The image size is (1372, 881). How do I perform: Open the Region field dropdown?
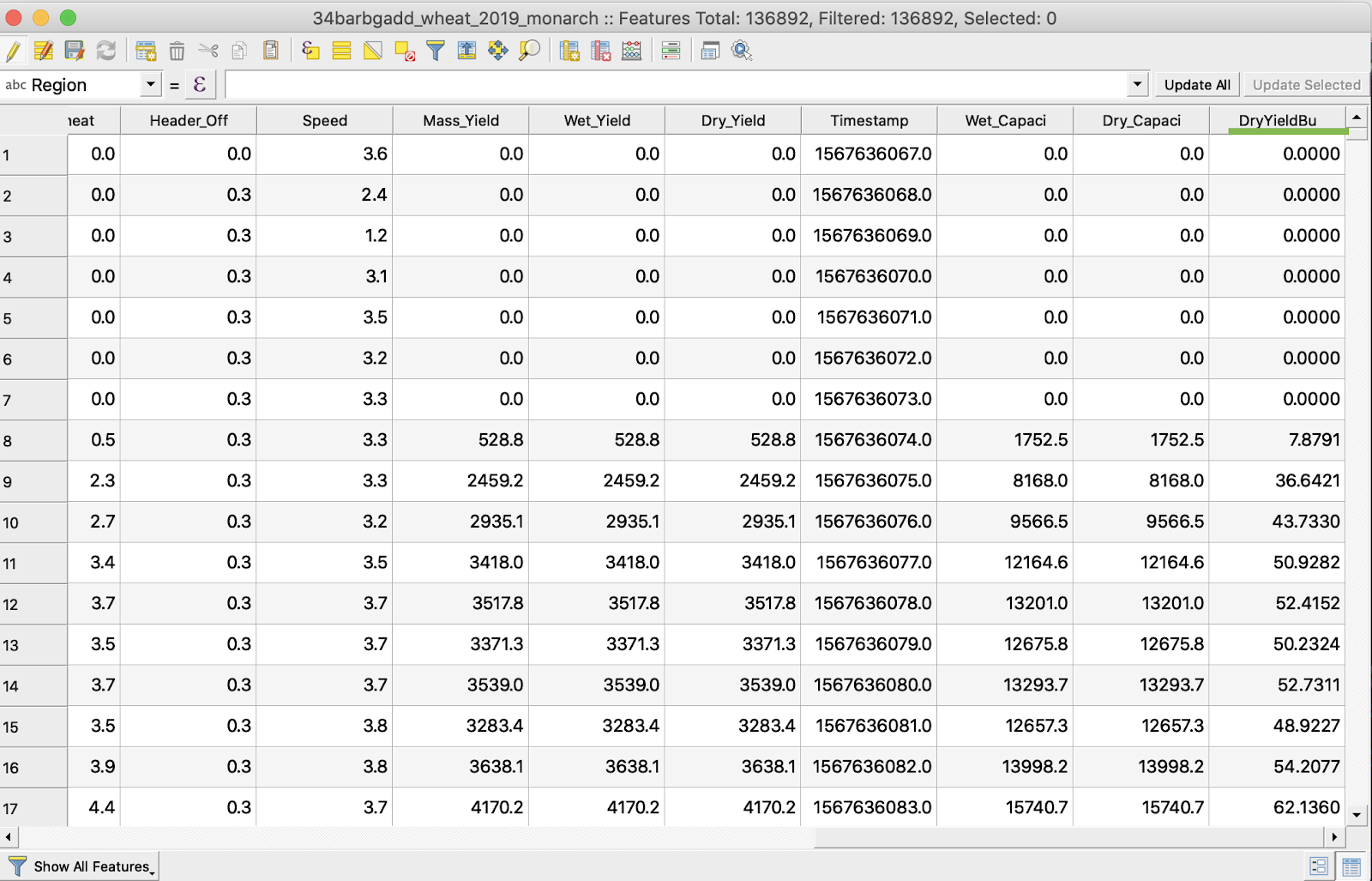81,85
